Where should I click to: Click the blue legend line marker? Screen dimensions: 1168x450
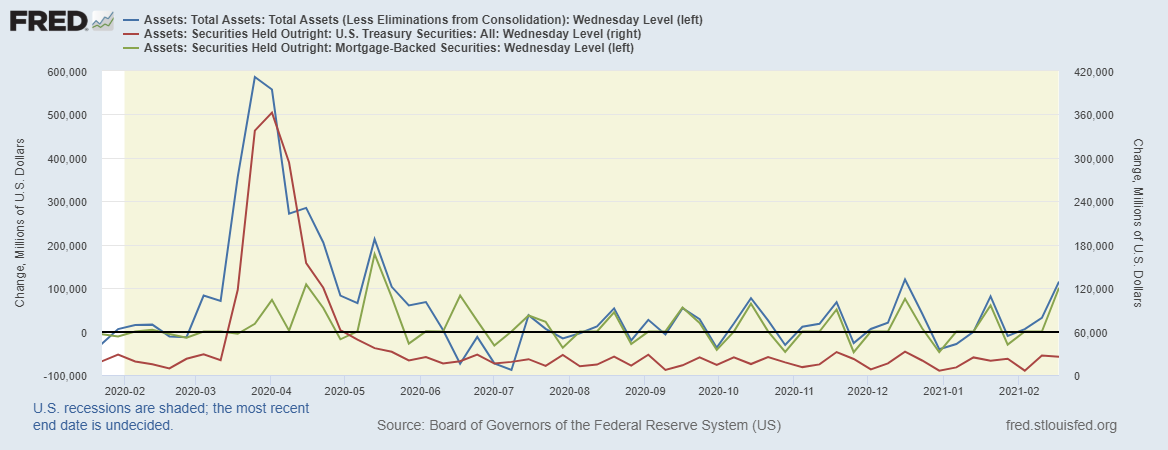(x=130, y=20)
